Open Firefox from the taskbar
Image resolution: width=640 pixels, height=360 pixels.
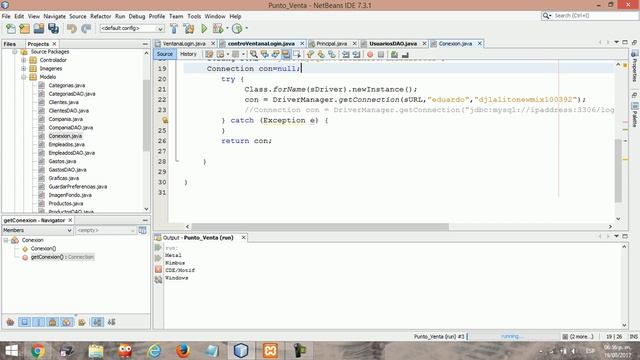pyautogui.click(x=183, y=351)
